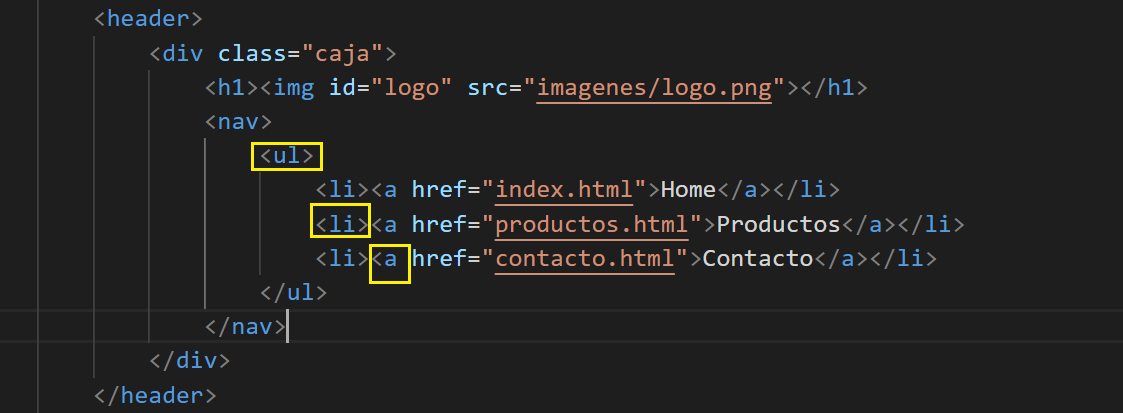Open the productos.html href link
This screenshot has width=1123, height=413.
(x=593, y=223)
